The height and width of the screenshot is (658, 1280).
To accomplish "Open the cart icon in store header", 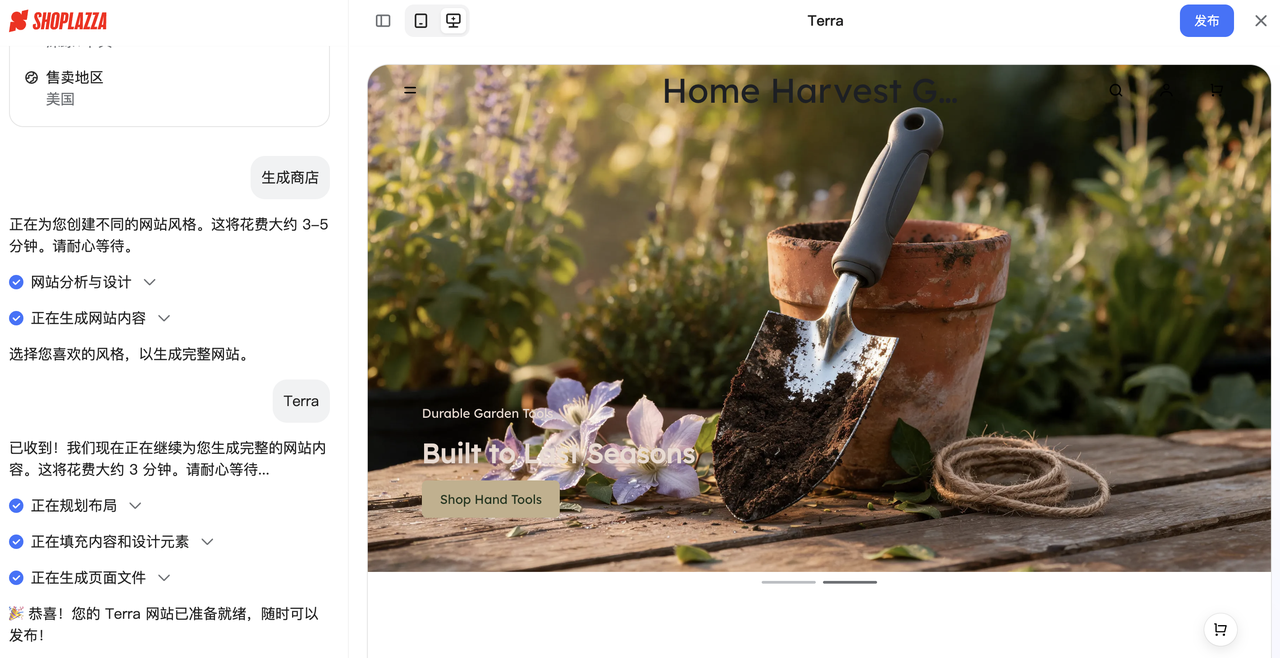I will click(1217, 91).
